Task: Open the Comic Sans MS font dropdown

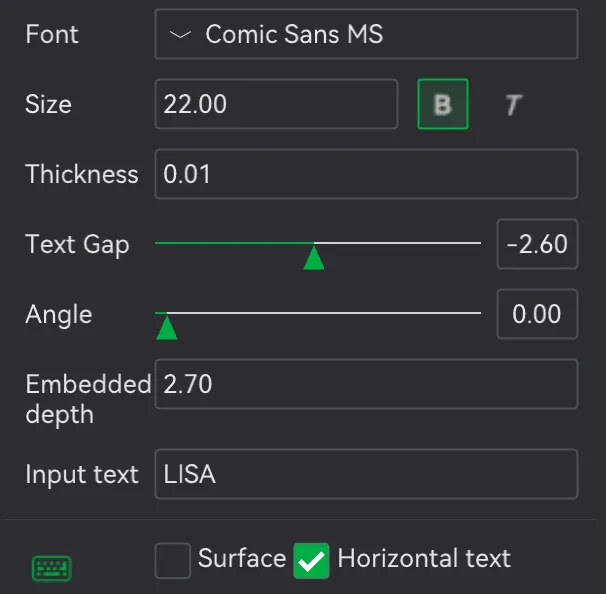Action: click(x=366, y=34)
